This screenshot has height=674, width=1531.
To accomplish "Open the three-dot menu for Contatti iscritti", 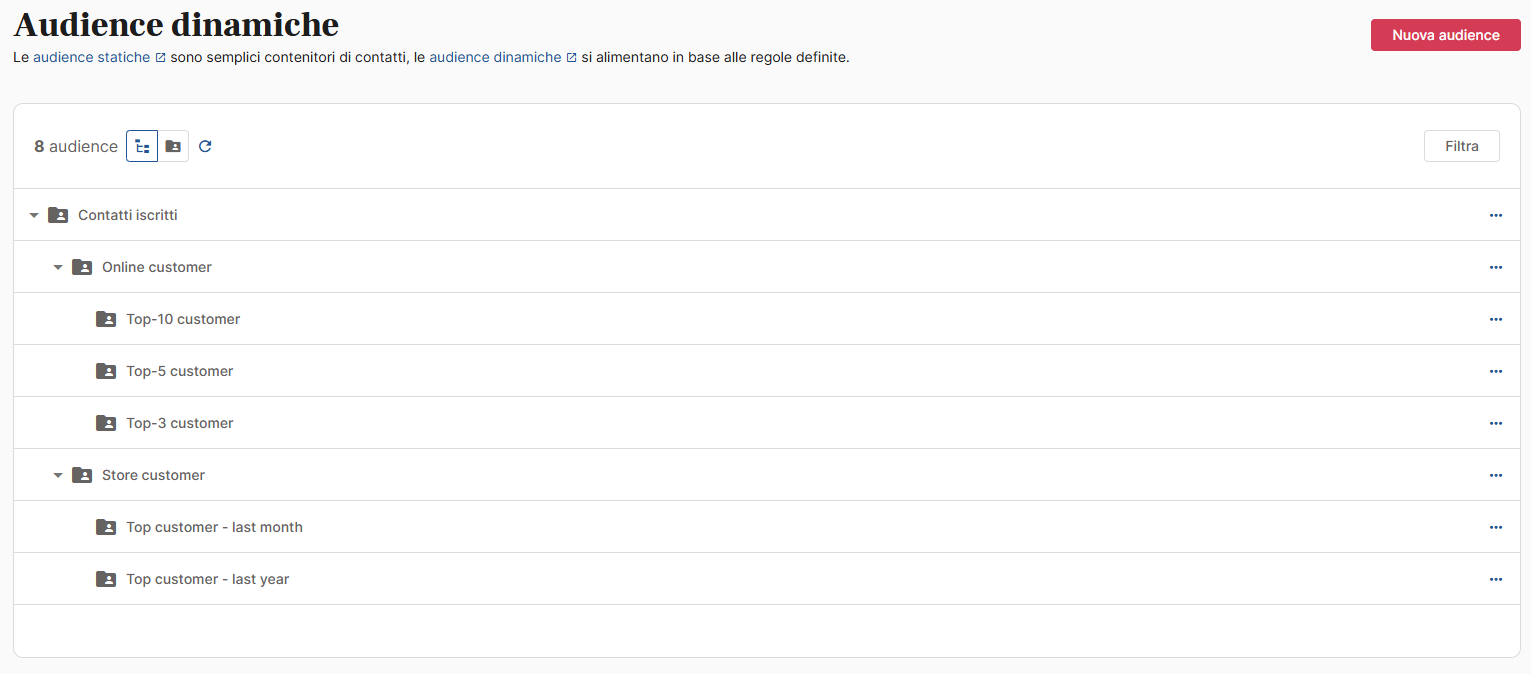I will tap(1495, 215).
